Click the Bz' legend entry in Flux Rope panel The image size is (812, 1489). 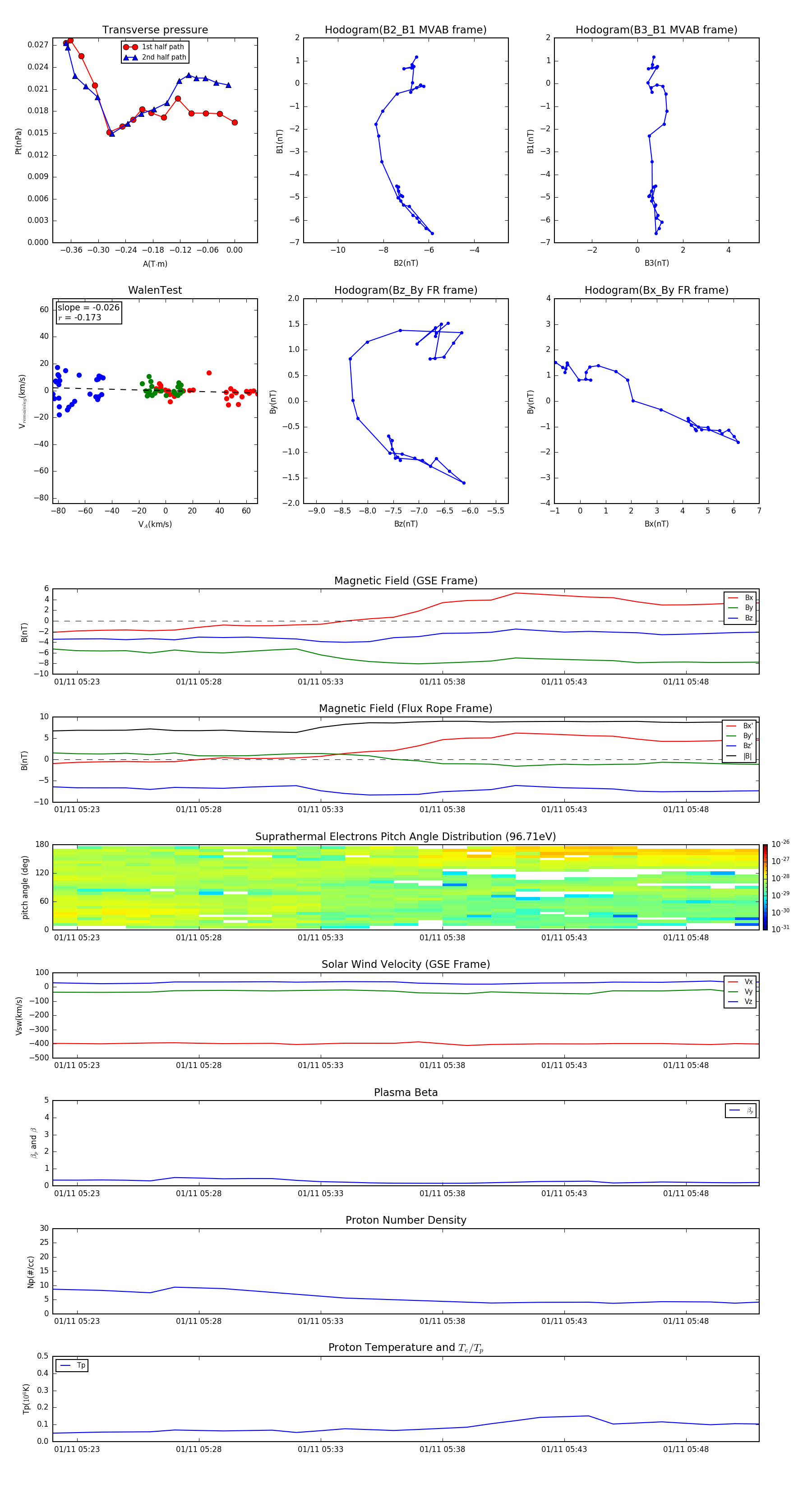(x=740, y=746)
